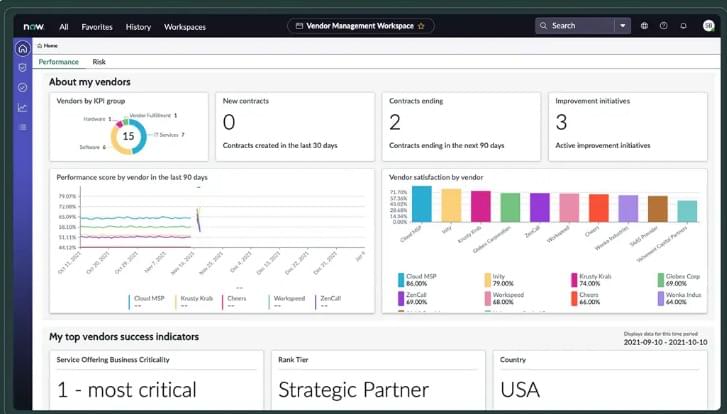Click Workspeed swatch in satisfaction legend
Screen dimensions: 727x414
click(488, 298)
